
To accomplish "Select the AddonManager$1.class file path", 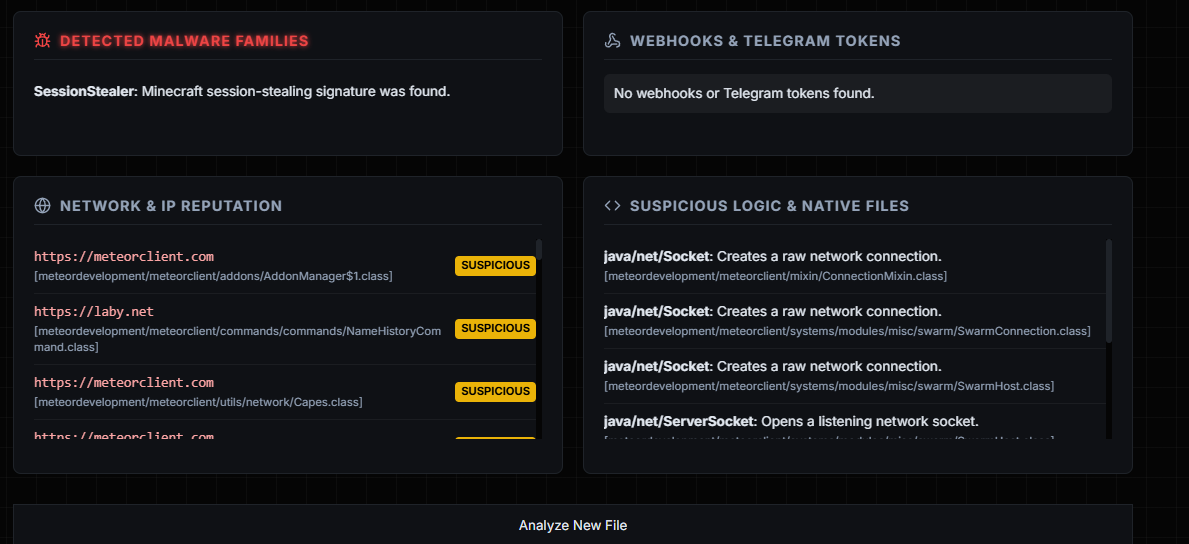I will tap(213, 276).
